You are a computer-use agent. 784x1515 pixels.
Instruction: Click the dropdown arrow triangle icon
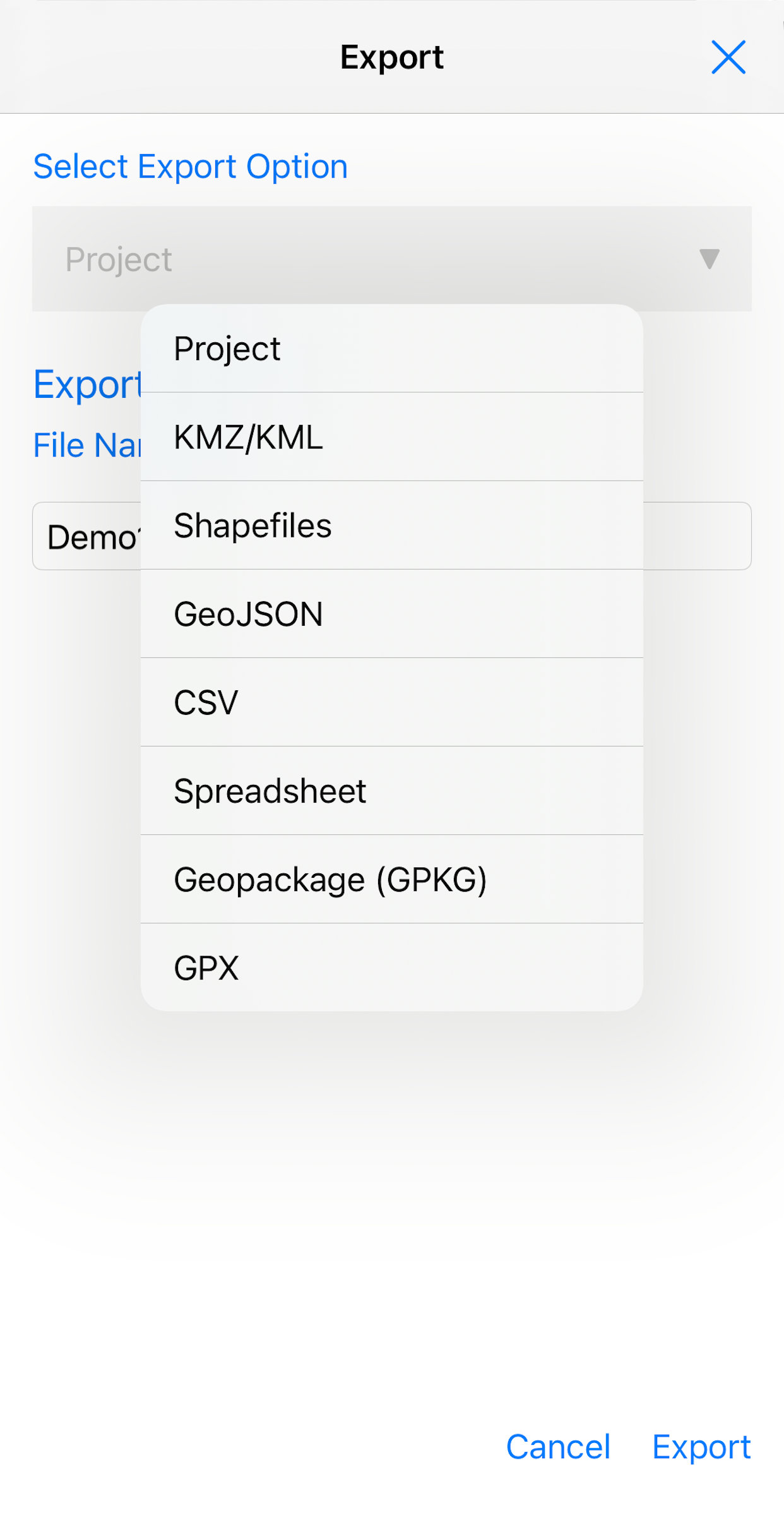709,259
